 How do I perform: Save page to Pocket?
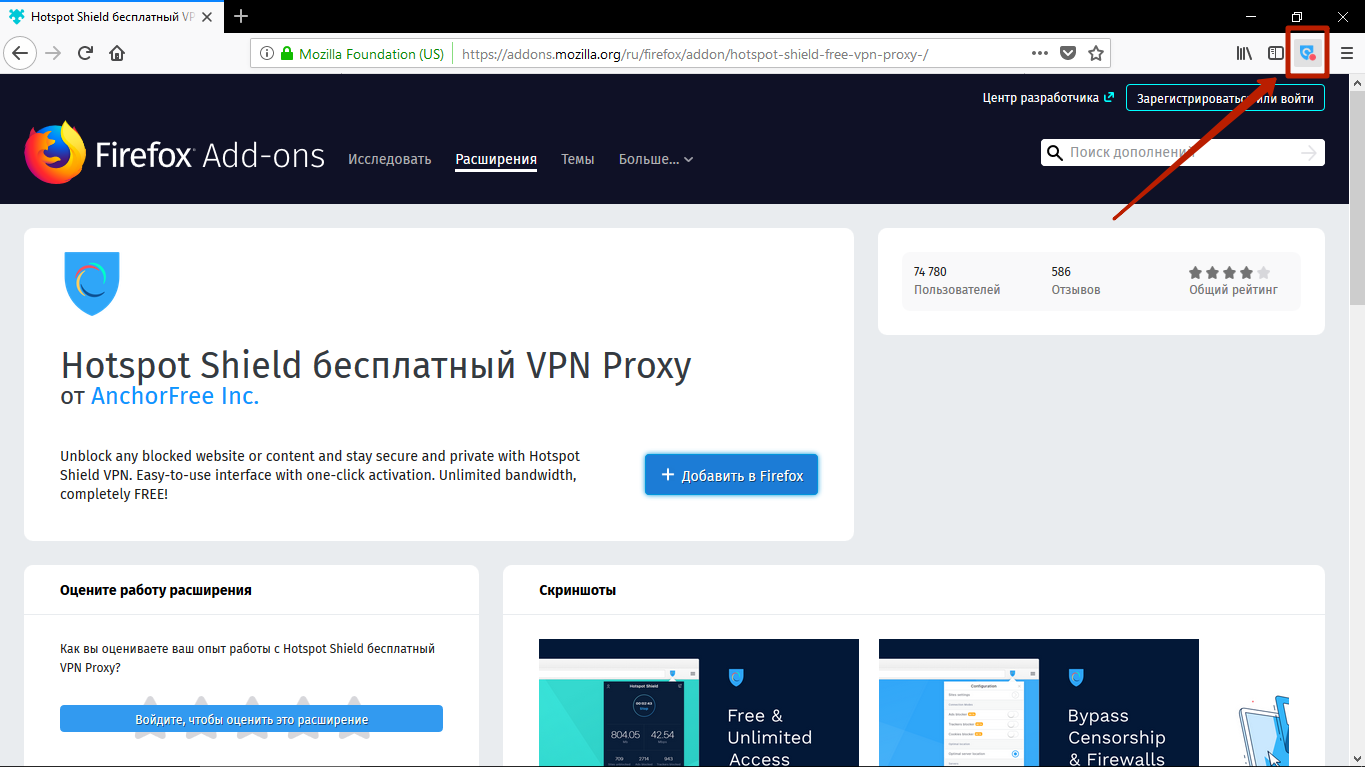click(x=1068, y=53)
